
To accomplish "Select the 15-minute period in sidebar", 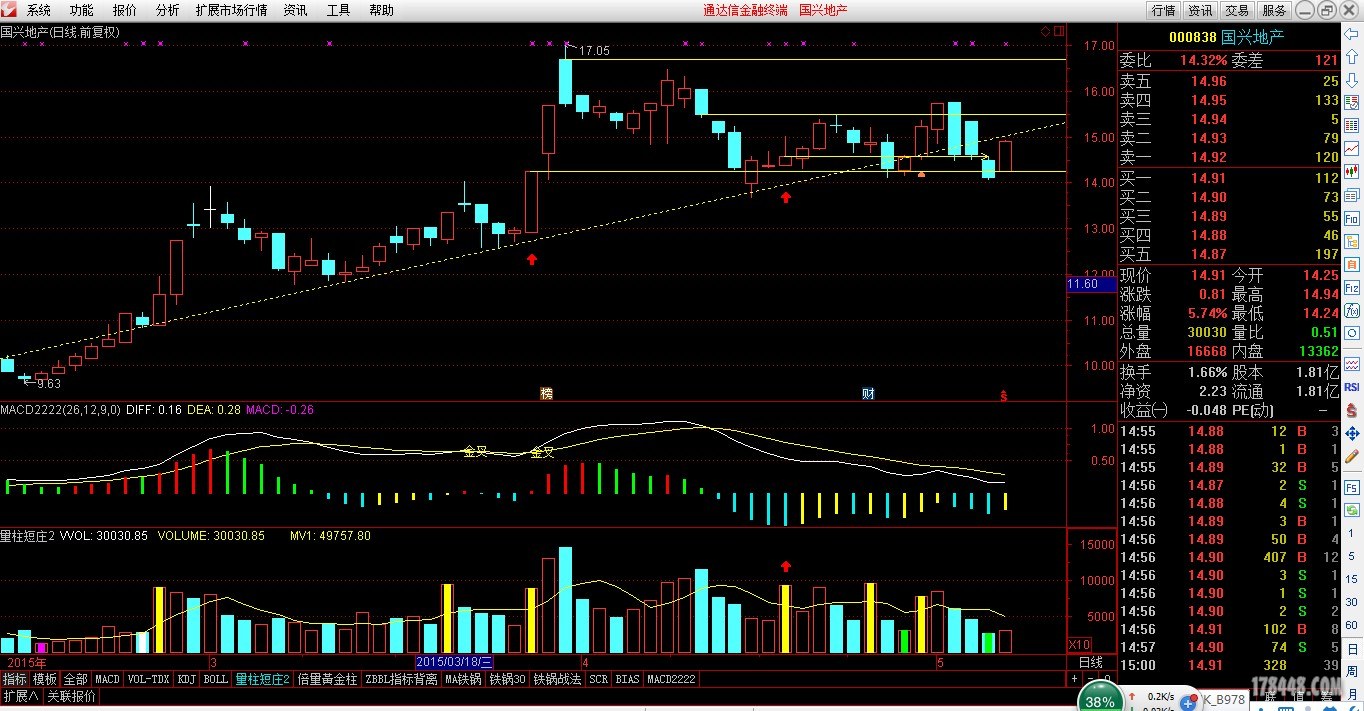I will 1351,579.
